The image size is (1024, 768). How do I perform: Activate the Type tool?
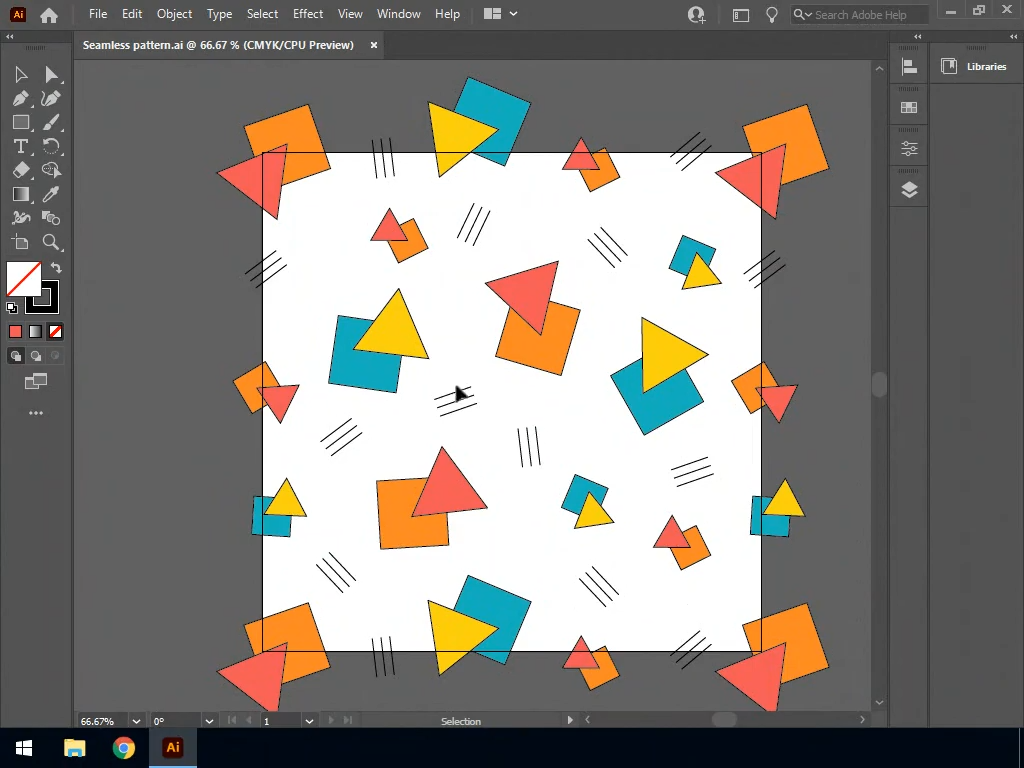click(x=21, y=147)
